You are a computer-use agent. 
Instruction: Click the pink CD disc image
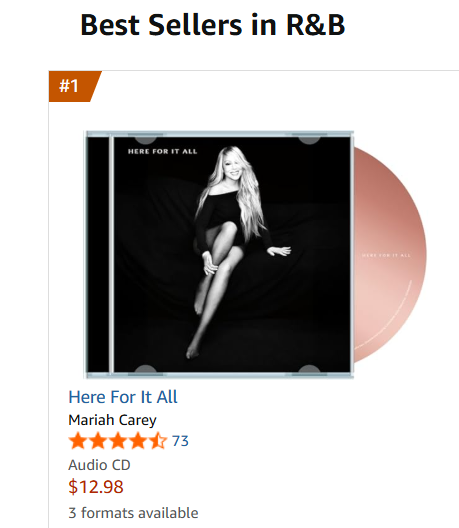pos(390,255)
